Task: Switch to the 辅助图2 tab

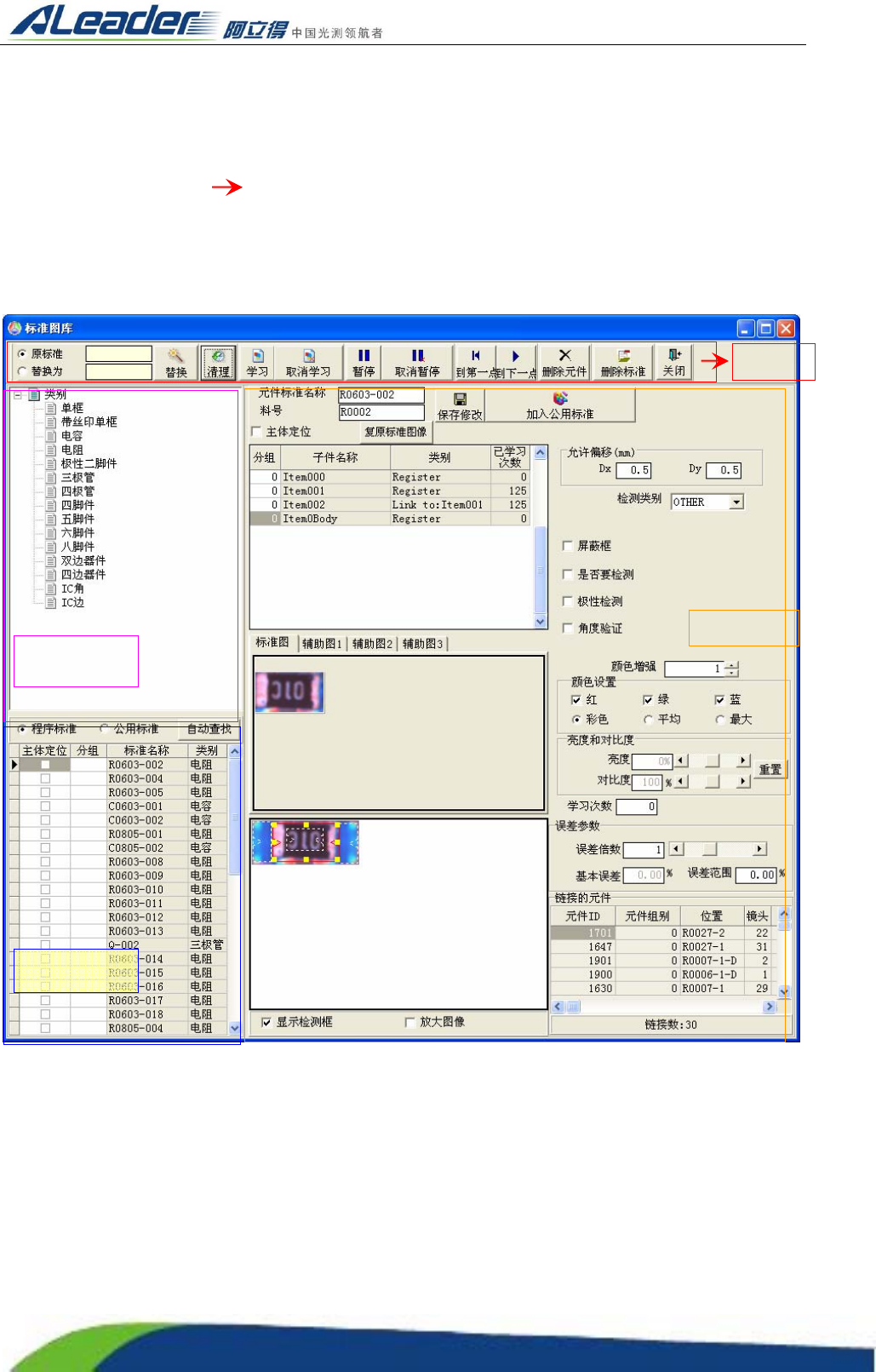Action: click(x=372, y=644)
